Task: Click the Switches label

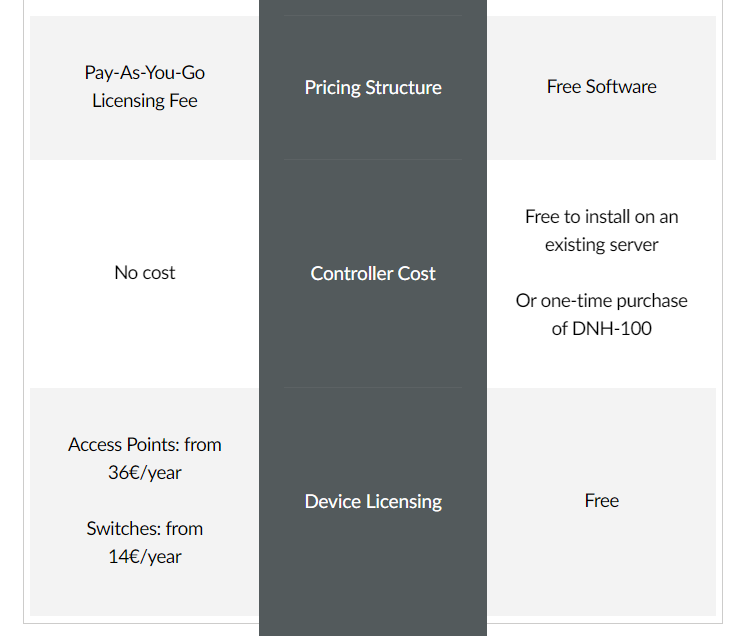Action: click(x=124, y=529)
